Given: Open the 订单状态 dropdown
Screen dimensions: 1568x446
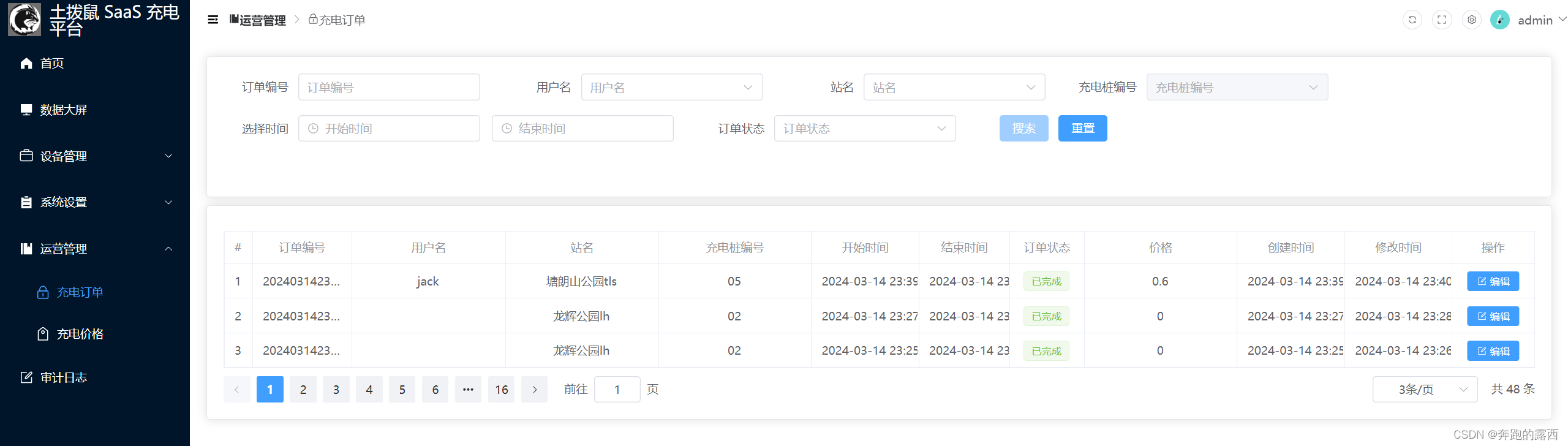Looking at the screenshot, I should pos(865,129).
